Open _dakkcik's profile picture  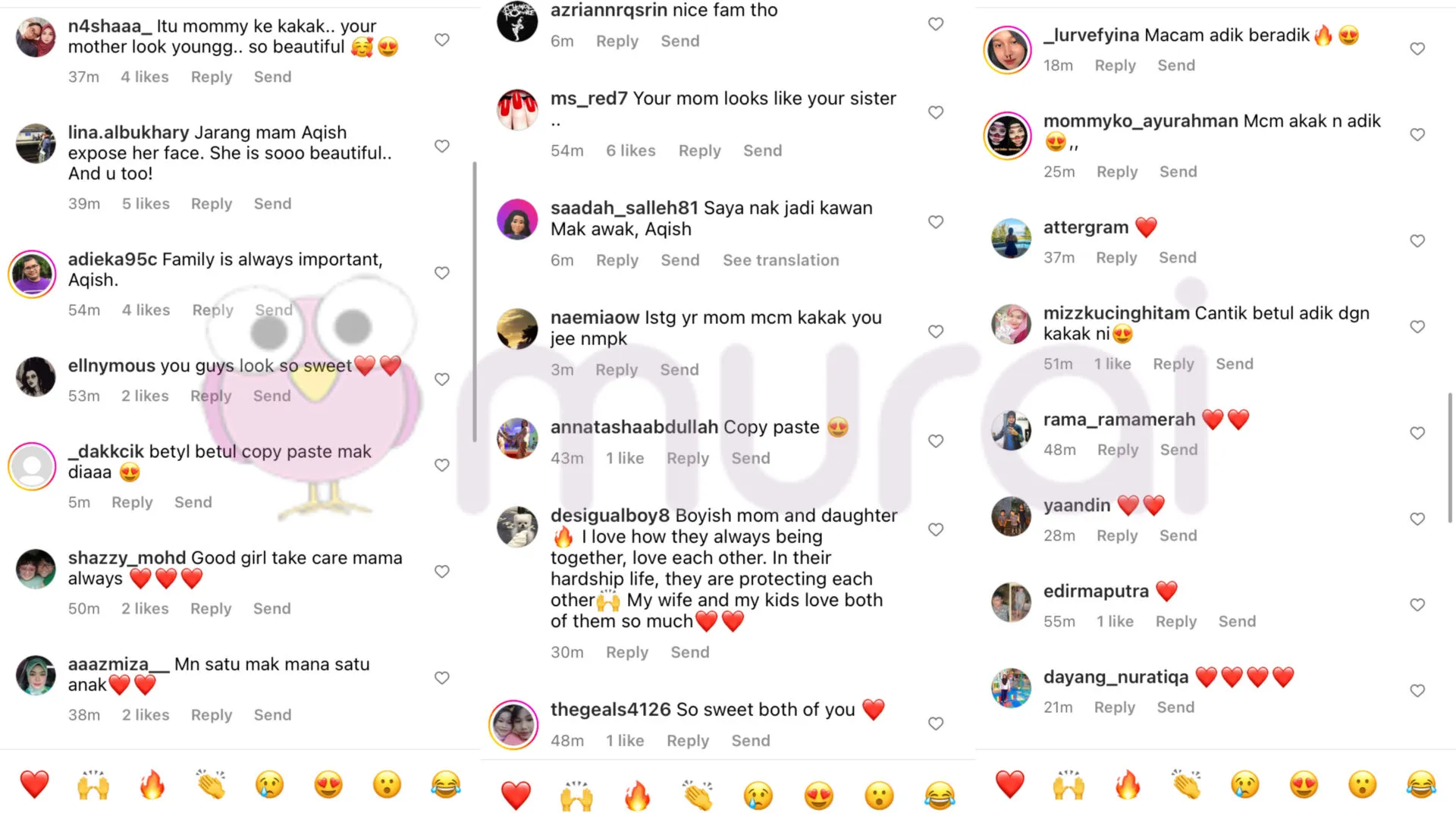(33, 466)
